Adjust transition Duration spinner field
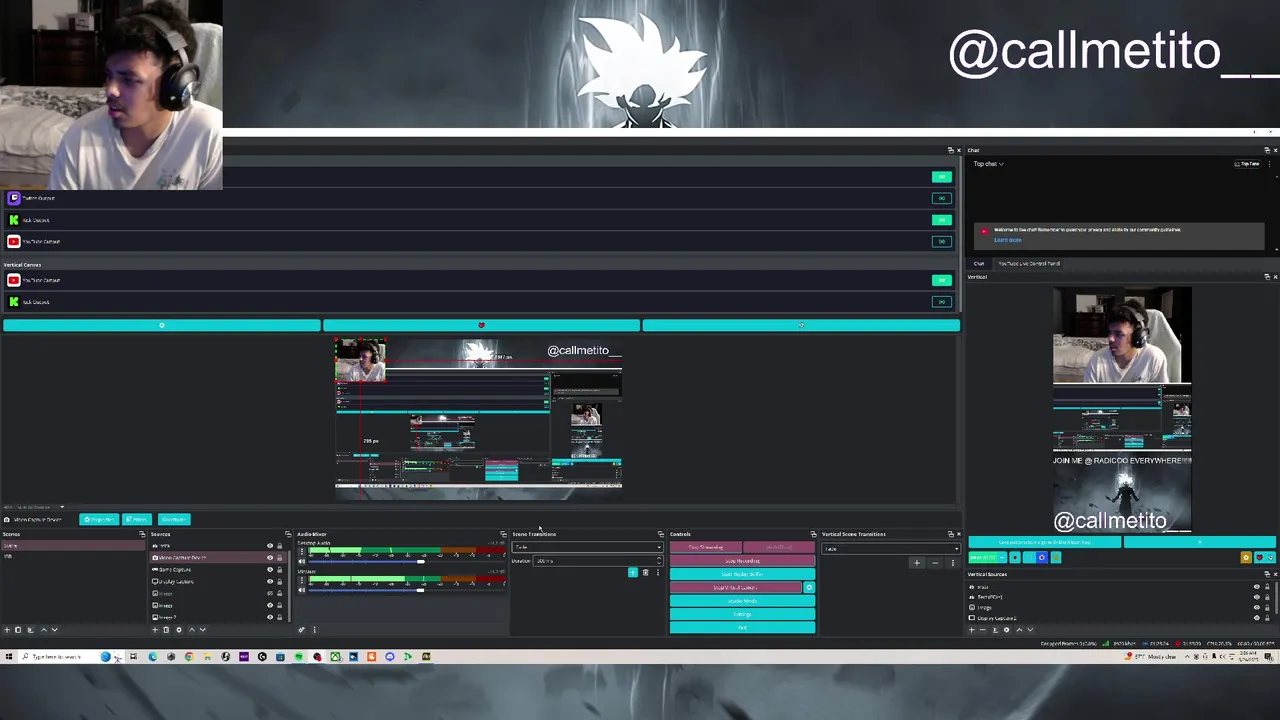Screen dimensions: 1280x720 coord(597,561)
